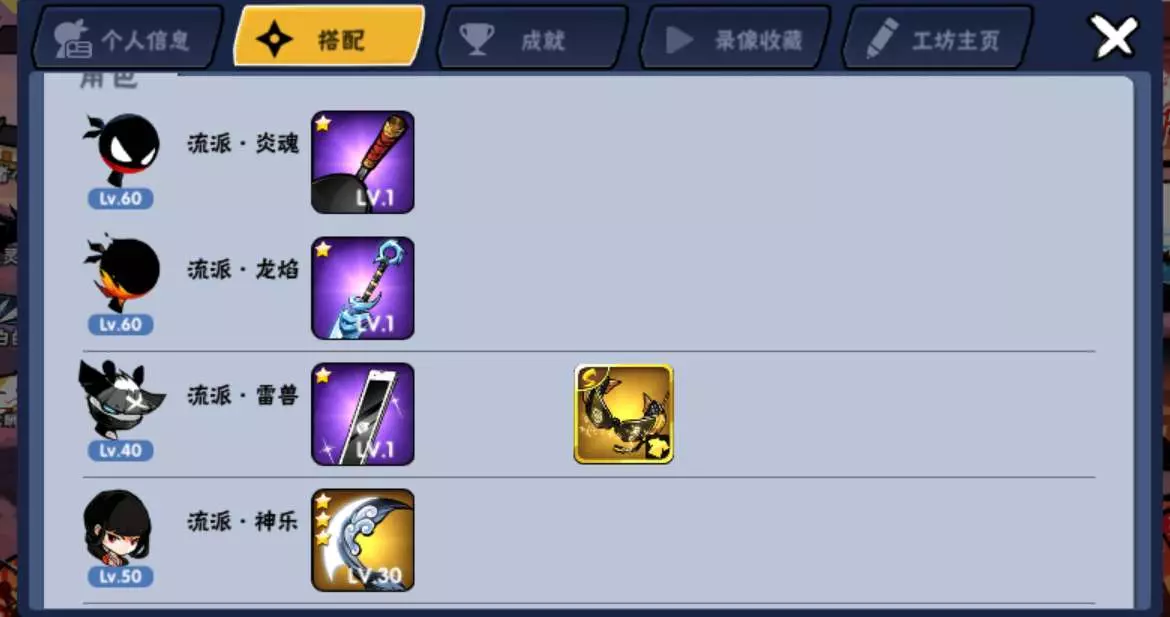Tap the Lv.40 level badge
The width and height of the screenshot is (1170, 617).
tap(120, 451)
